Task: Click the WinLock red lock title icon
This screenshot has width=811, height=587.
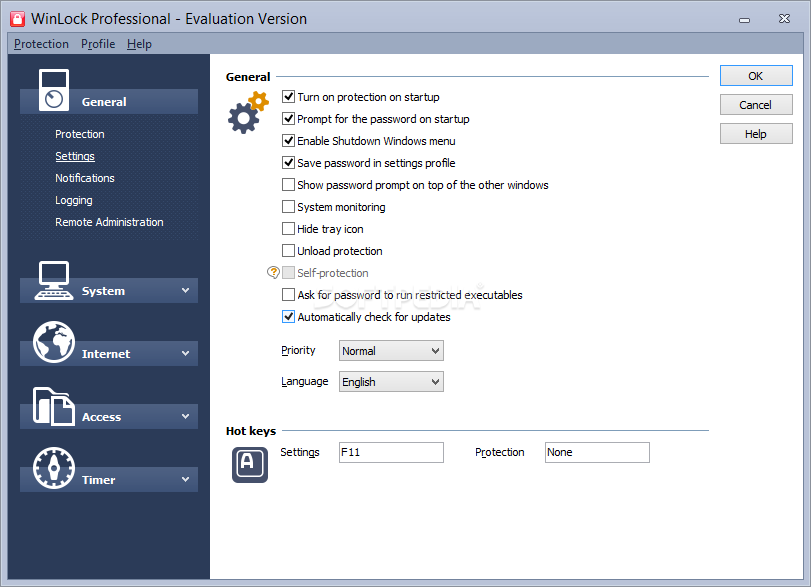Action: pyautogui.click(x=18, y=19)
